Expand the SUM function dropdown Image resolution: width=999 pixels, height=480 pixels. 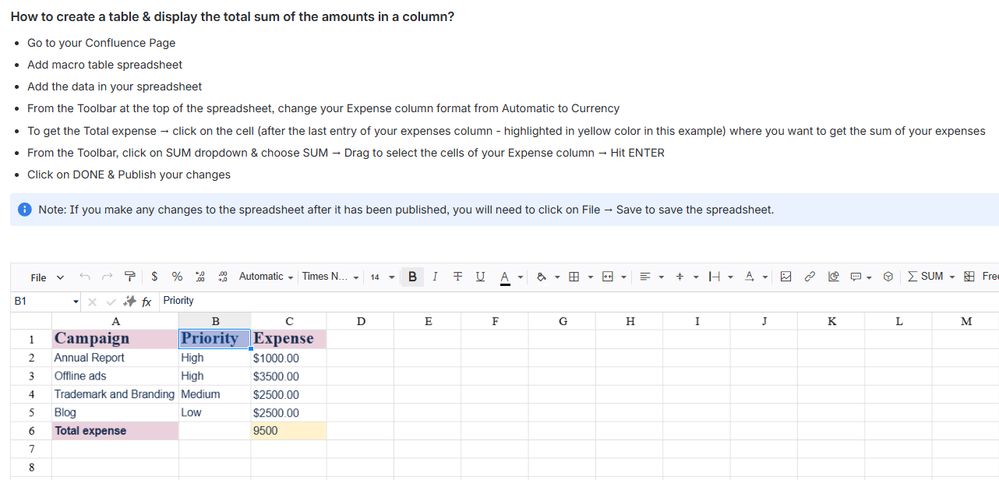(952, 277)
